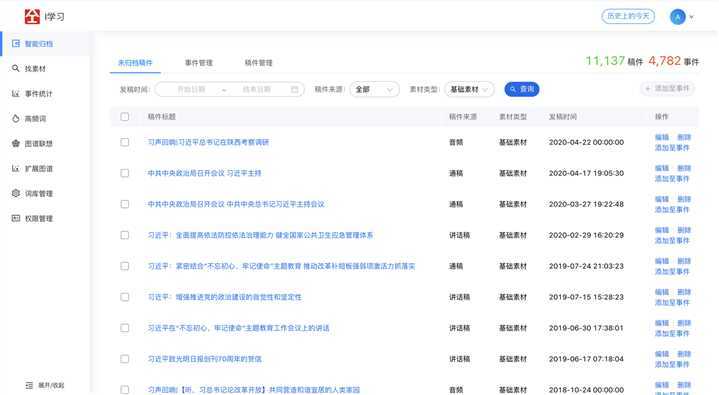Open the calendar icon in date range field
719x395 pixels.
[x=295, y=89]
